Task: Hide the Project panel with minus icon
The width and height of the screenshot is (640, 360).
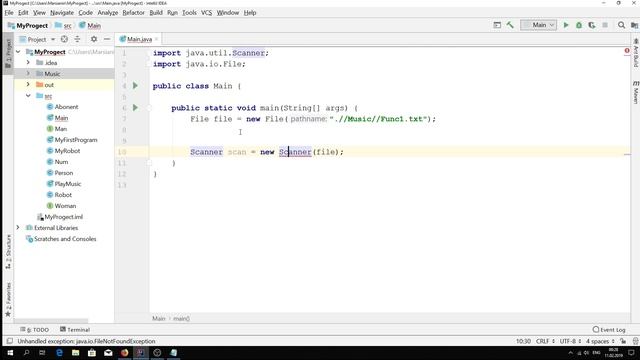Action: pyautogui.click(x=107, y=39)
